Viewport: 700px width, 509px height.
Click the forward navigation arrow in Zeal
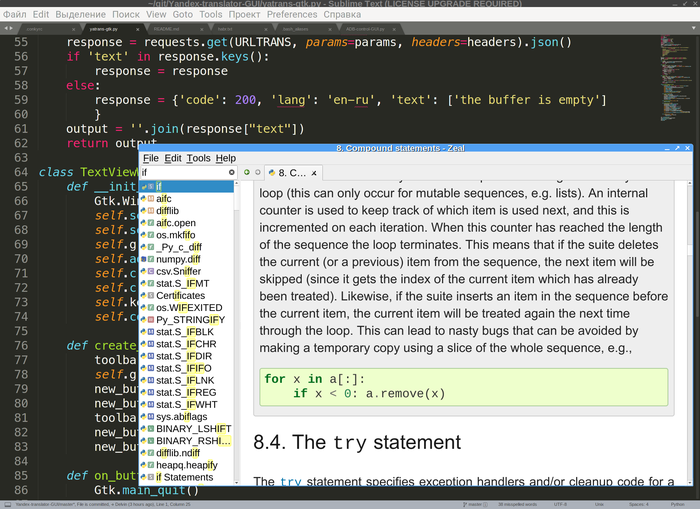(x=256, y=172)
